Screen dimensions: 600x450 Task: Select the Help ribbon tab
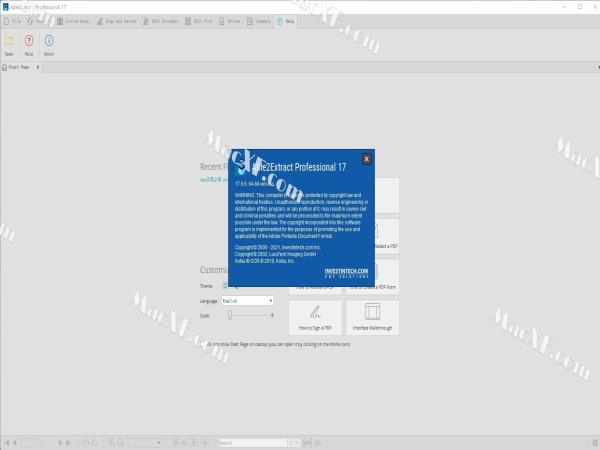coord(285,21)
